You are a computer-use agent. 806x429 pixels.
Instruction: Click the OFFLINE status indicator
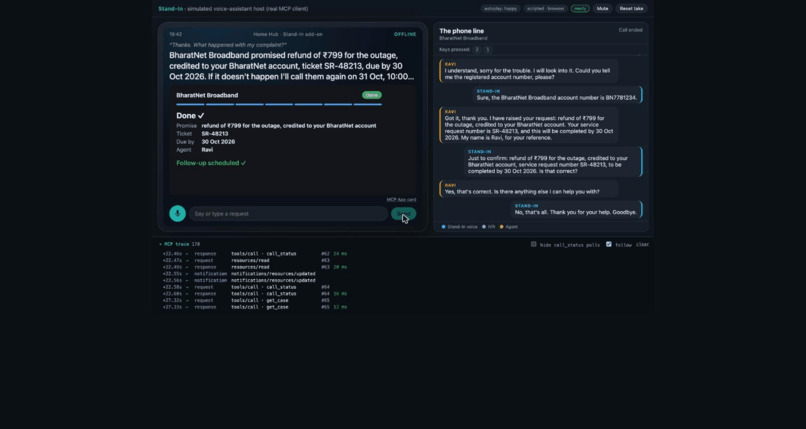[405, 34]
